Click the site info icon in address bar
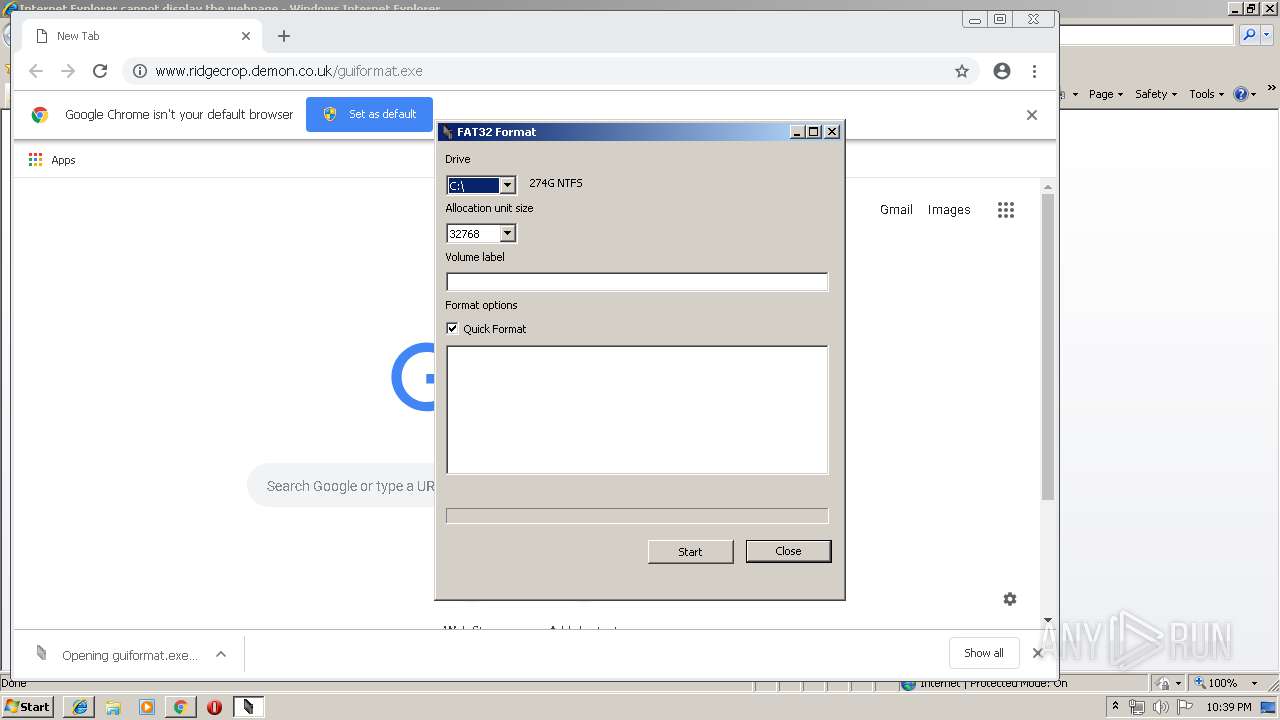The width and height of the screenshot is (1280, 720). coord(140,71)
